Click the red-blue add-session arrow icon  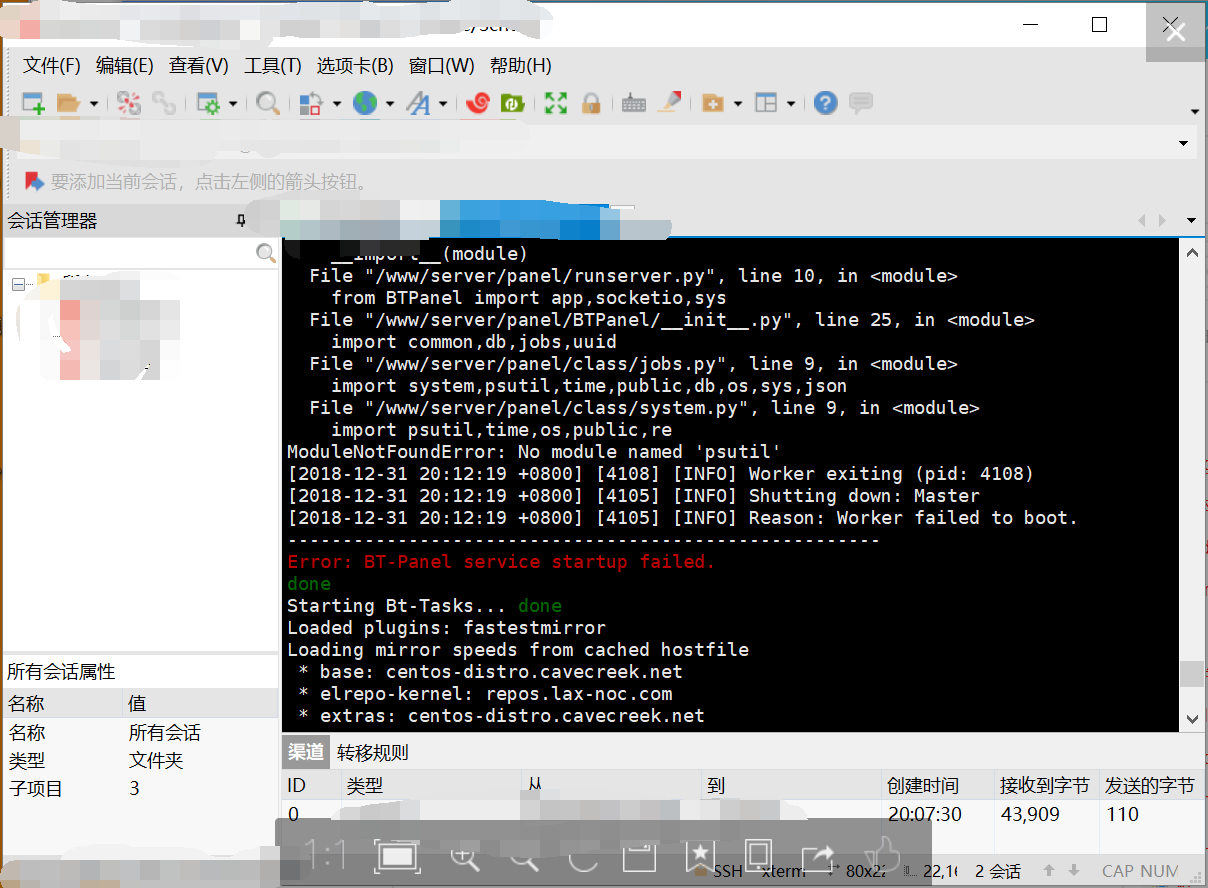(x=34, y=181)
